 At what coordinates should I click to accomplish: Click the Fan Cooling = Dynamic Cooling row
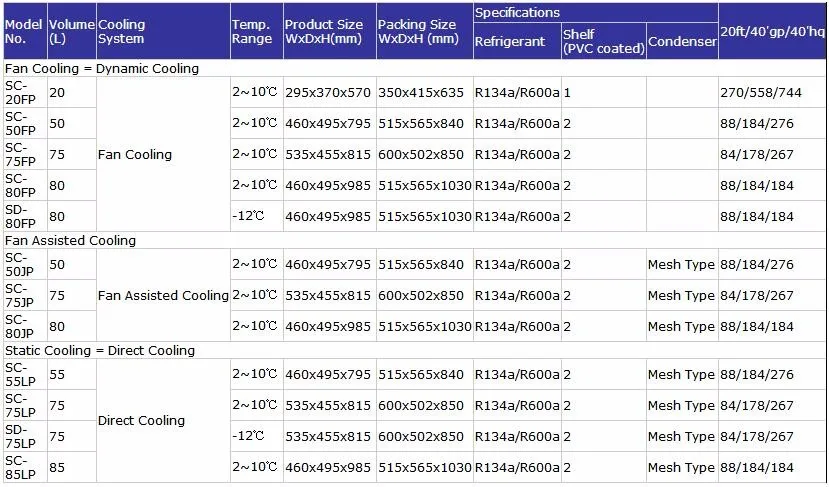[x=102, y=69]
